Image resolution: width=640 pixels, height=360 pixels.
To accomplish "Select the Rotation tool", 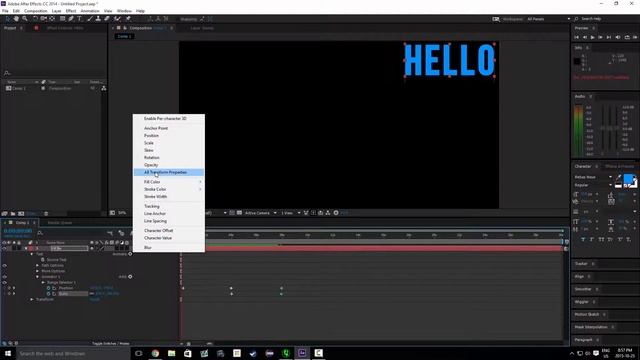I will [35, 19].
